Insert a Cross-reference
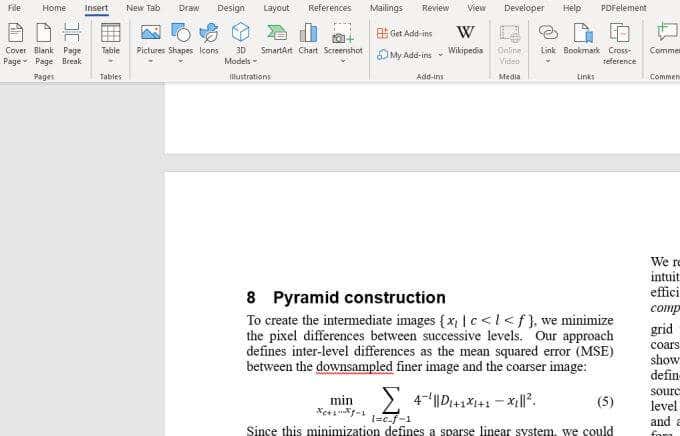Image resolution: width=680 pixels, height=436 pixels. pyautogui.click(x=619, y=43)
